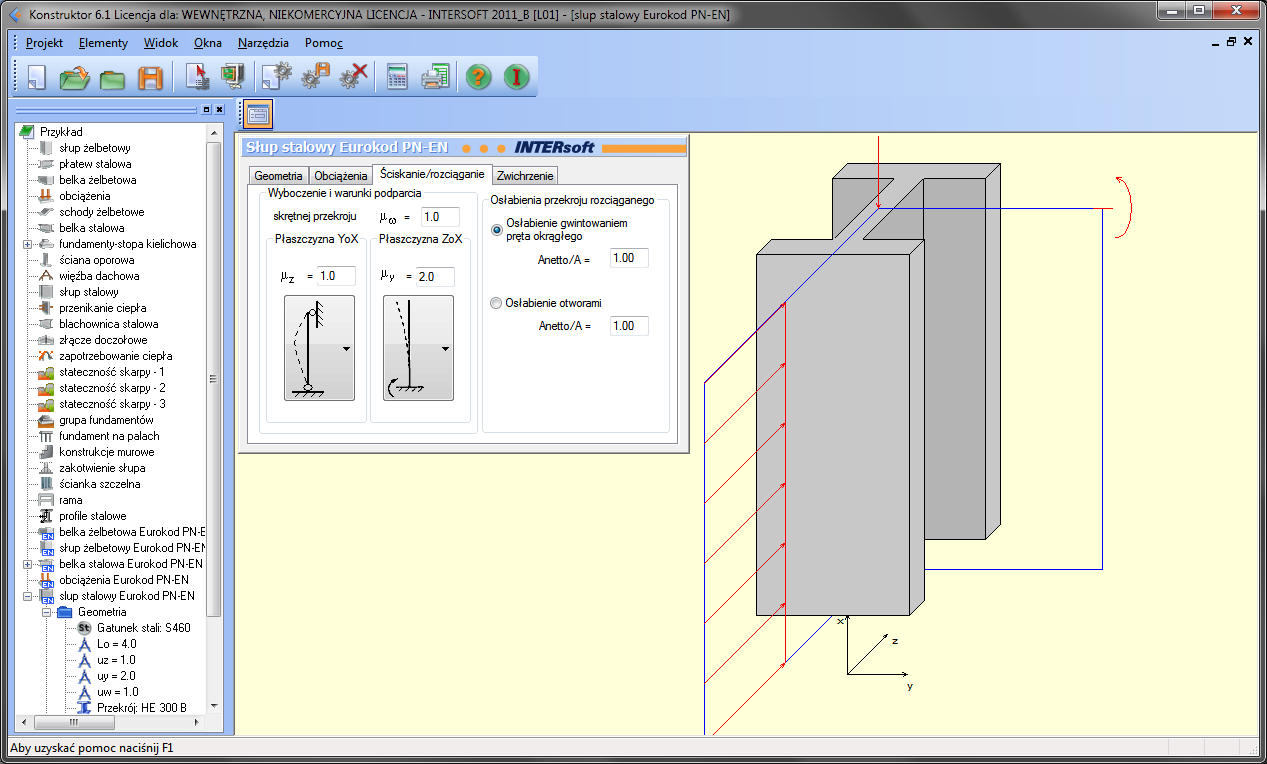Screen dimensions: 1267x764
Task: Click the skrętnej przekroju μω input field
Action: [439, 217]
